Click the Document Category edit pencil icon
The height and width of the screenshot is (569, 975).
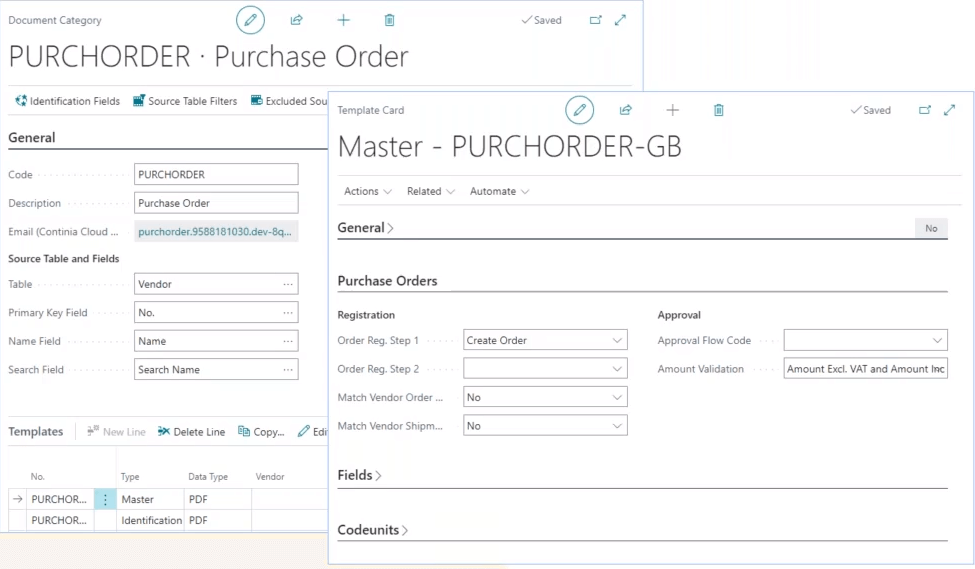tap(250, 20)
